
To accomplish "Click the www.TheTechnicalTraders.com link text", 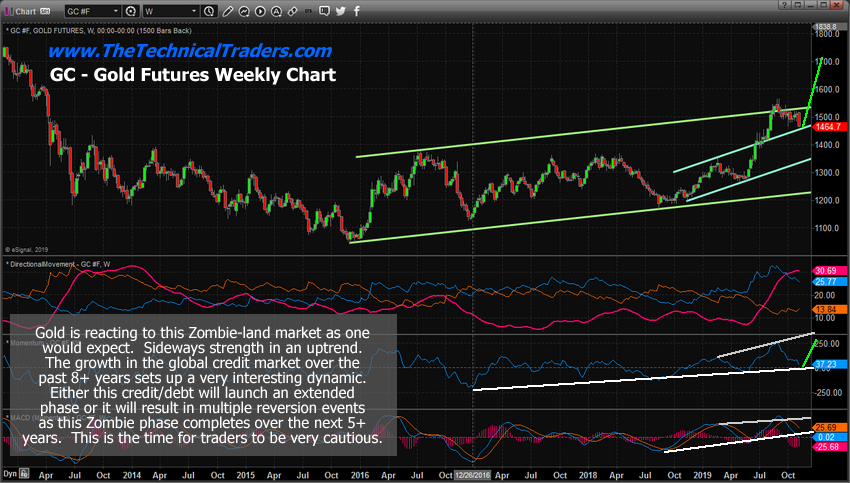I will pos(189,50).
